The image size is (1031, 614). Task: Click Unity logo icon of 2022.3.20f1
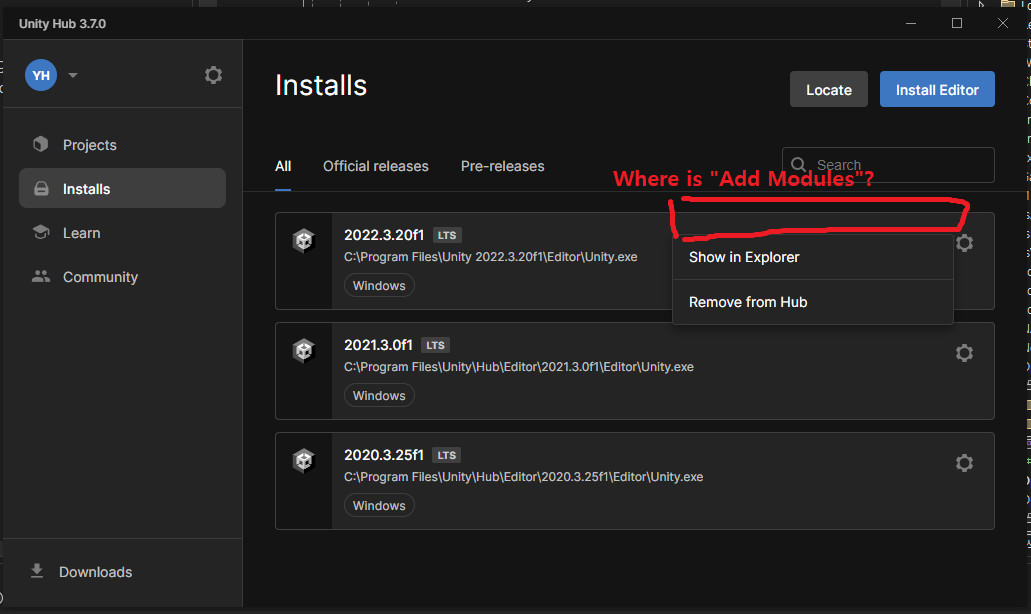tap(304, 241)
